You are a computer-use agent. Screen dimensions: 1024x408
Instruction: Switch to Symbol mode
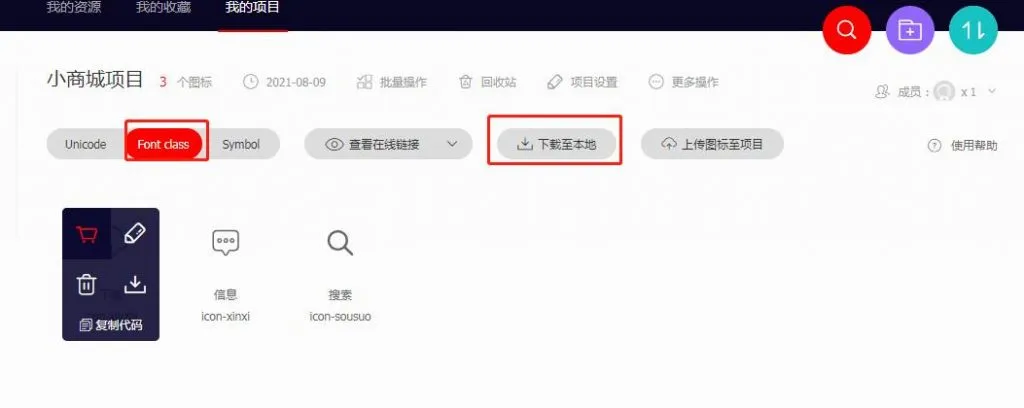pos(241,144)
